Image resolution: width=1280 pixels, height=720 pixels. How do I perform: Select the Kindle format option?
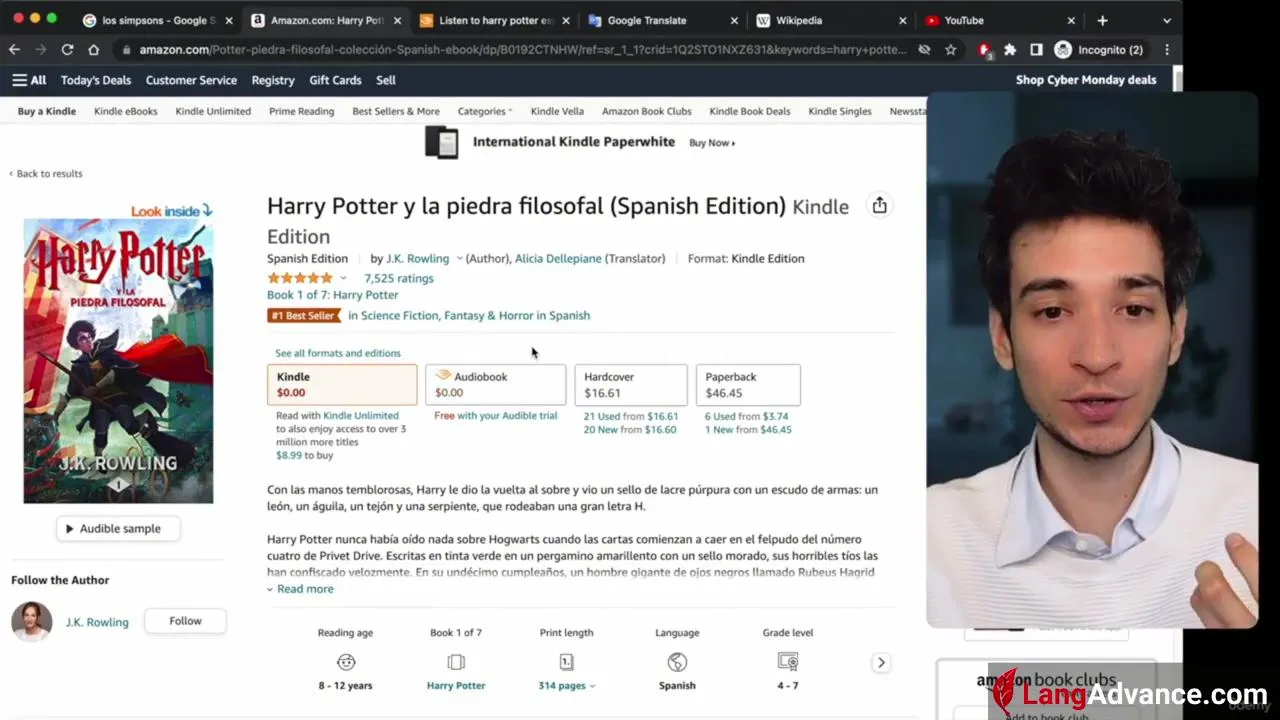pyautogui.click(x=342, y=384)
